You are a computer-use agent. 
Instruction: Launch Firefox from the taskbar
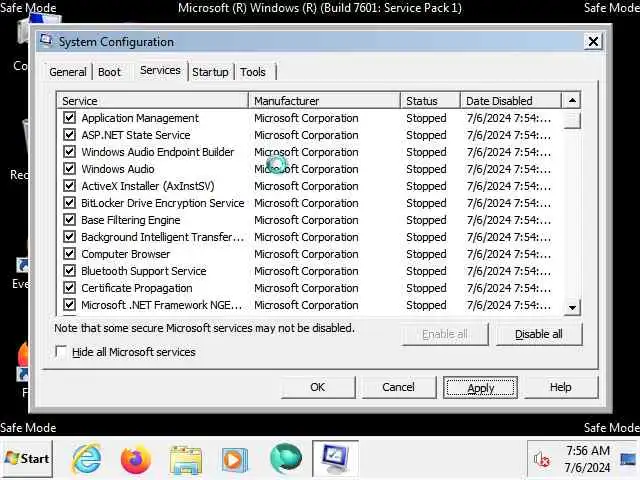136,459
